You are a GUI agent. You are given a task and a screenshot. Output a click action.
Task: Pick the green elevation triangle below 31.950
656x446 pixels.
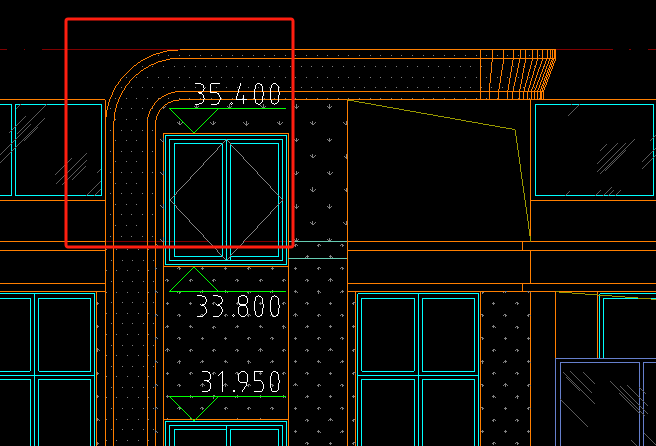(x=193, y=408)
